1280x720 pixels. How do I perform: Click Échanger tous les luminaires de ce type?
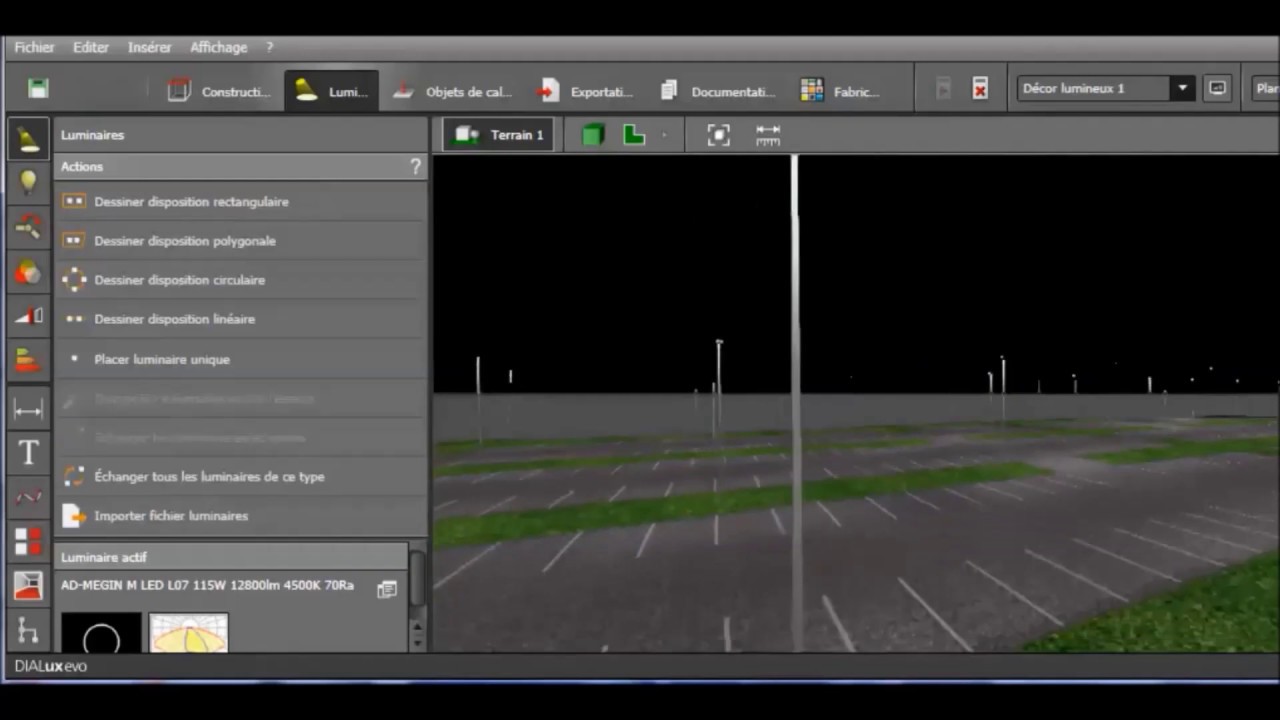click(241, 476)
